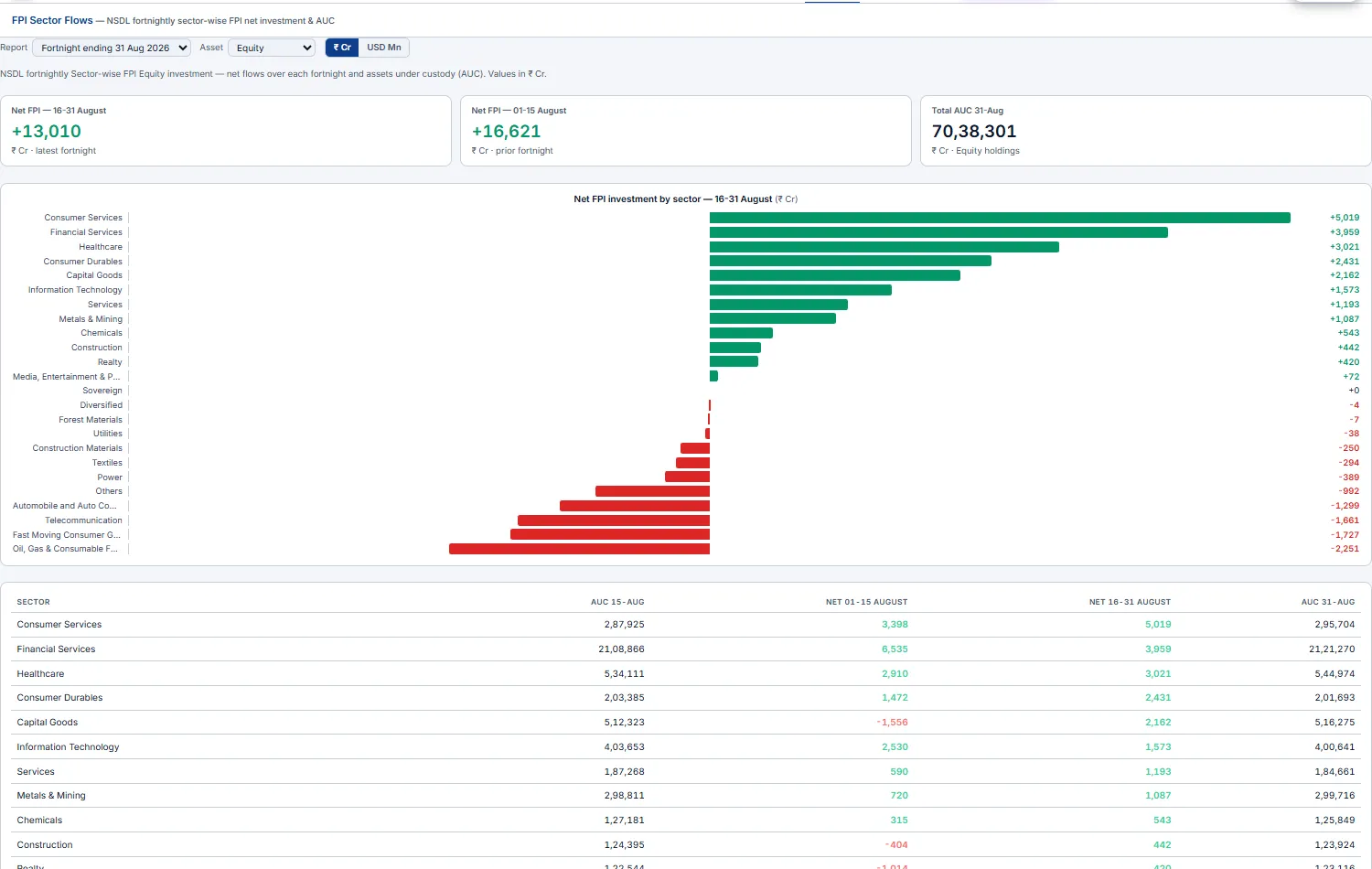Open the Asset Equity dropdown
This screenshot has height=869, width=1372.
click(x=272, y=48)
